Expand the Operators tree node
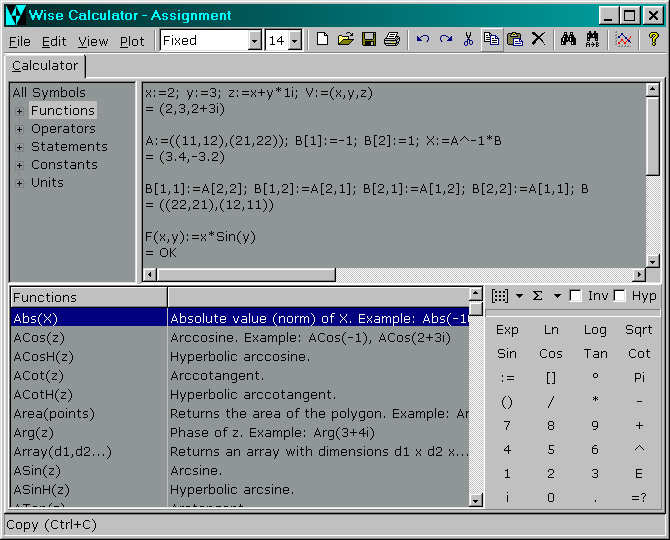The image size is (670, 540). [19, 129]
